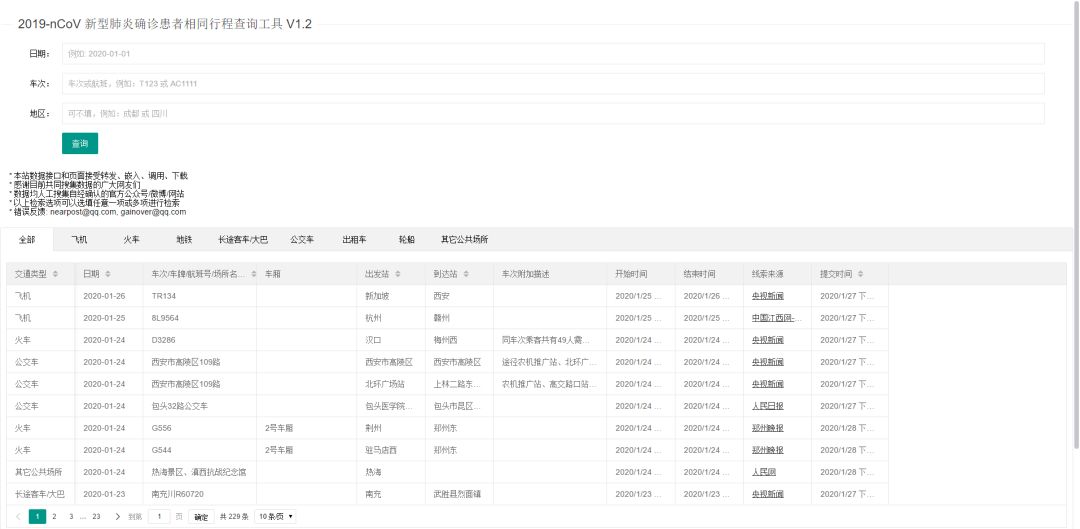
Task: Open the 其它公共场所 tab
Action: point(465,240)
